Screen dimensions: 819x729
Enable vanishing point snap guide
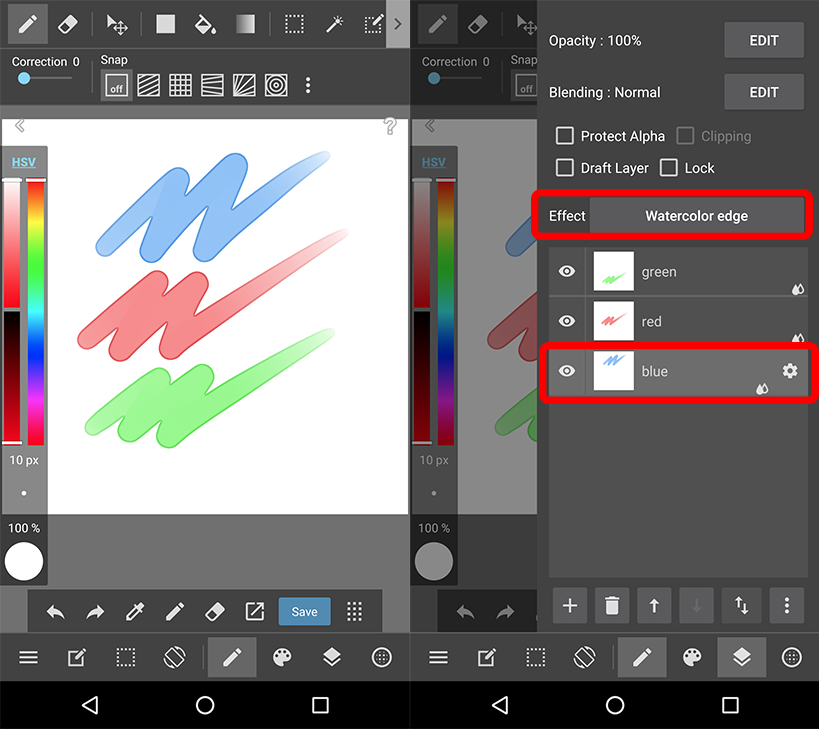[x=212, y=85]
